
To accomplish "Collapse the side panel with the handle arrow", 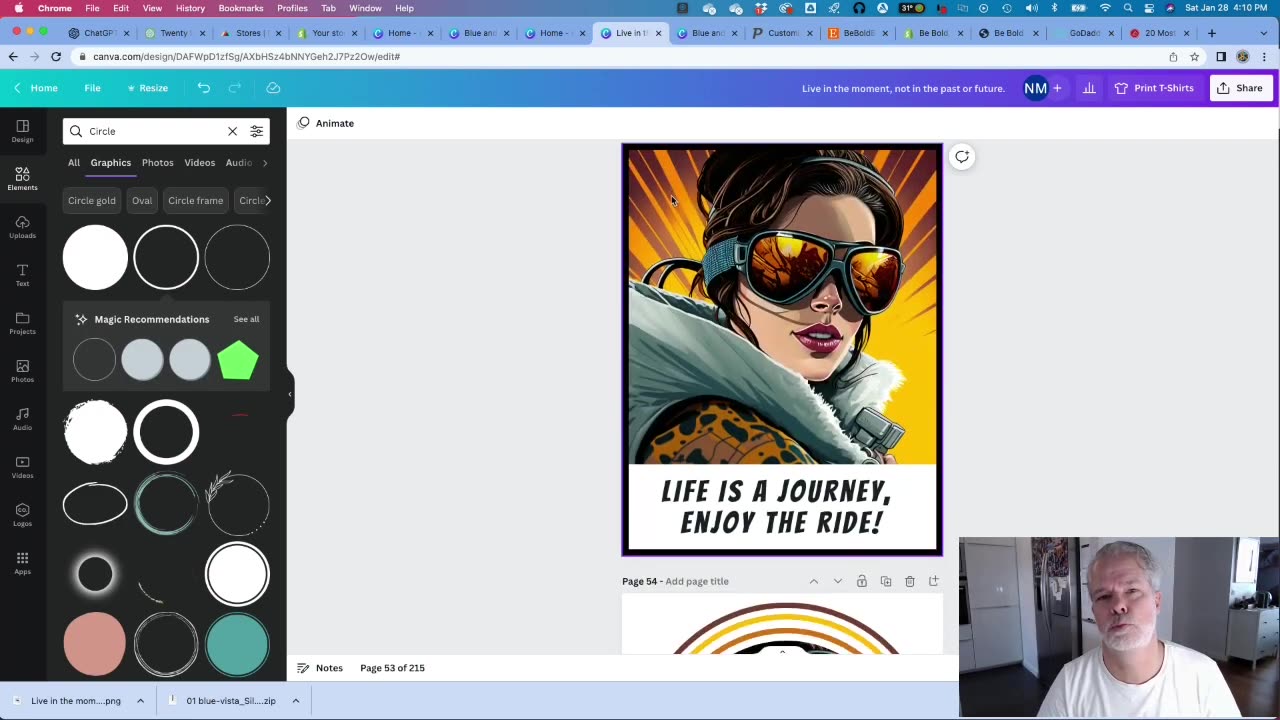I will [x=290, y=394].
